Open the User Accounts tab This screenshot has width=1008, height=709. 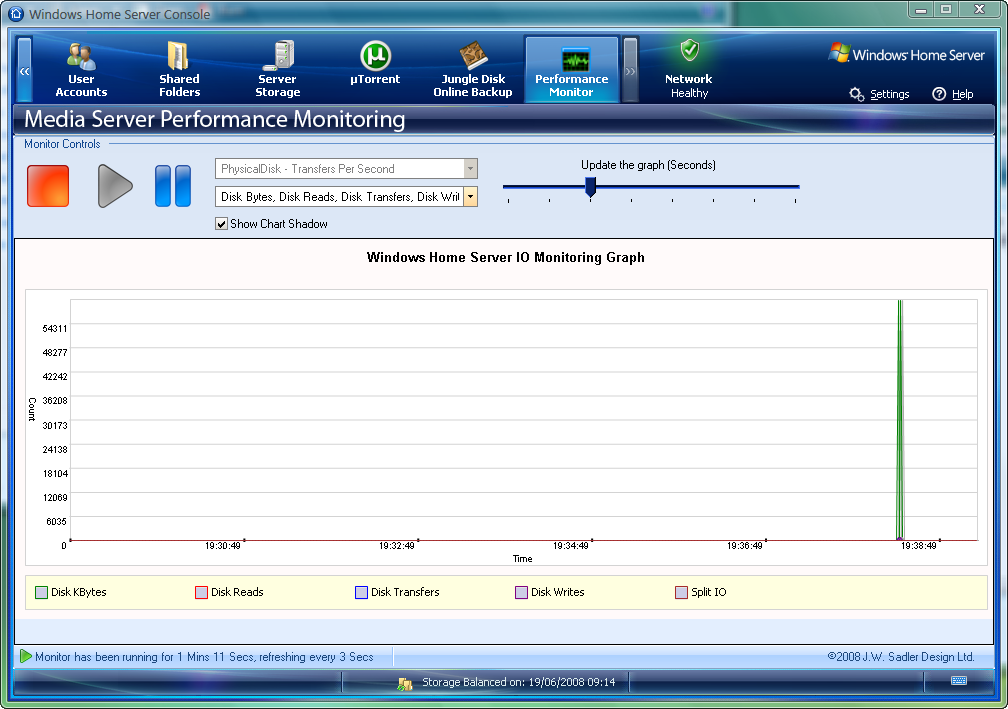(81, 69)
